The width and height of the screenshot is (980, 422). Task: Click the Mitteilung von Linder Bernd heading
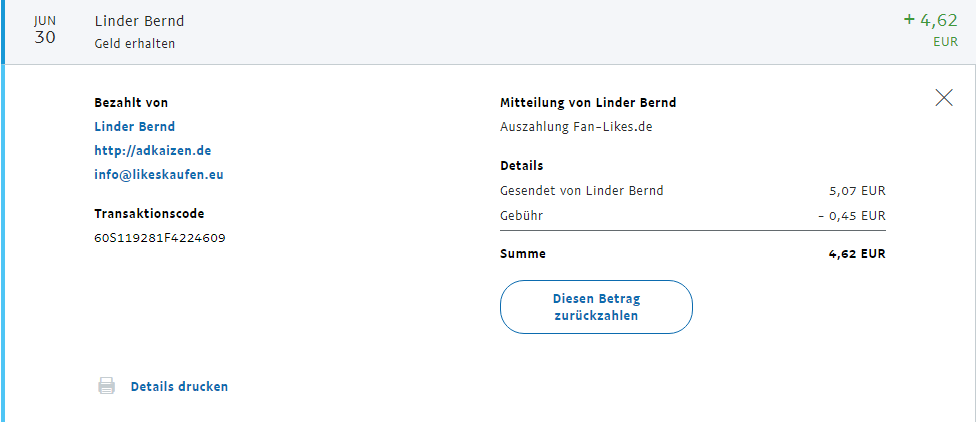pos(587,102)
